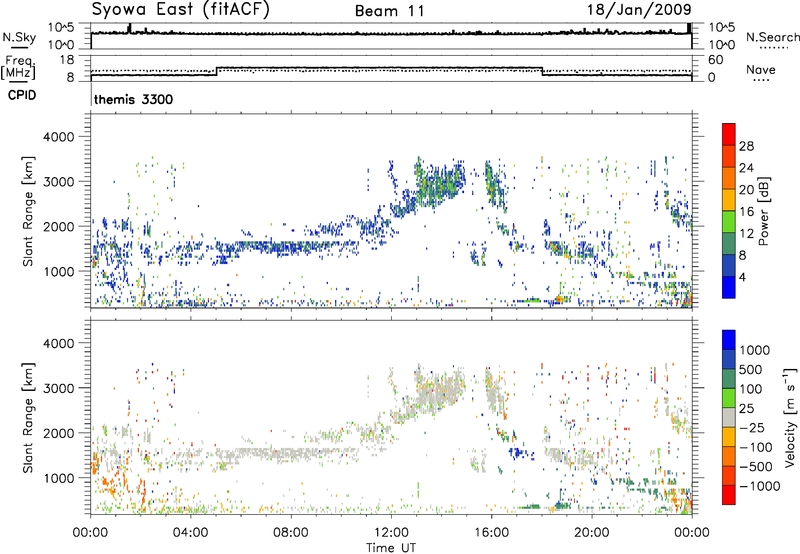Click the "04:00" time tick label
This screenshot has width=800, height=554.
click(x=190, y=533)
